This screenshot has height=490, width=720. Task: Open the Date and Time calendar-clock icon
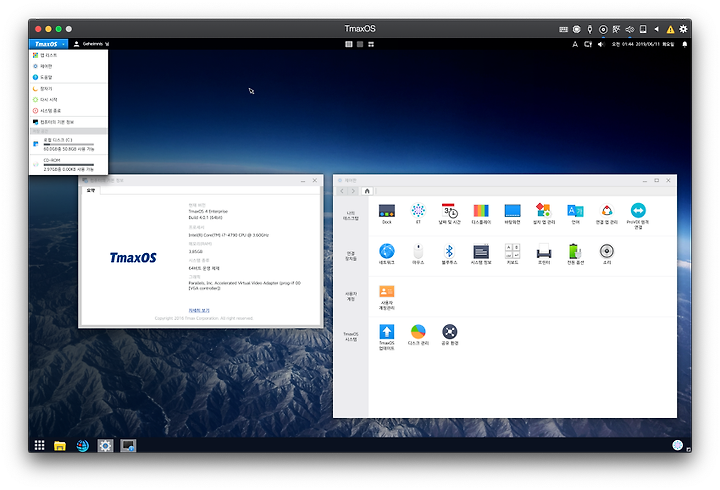pyautogui.click(x=450, y=211)
